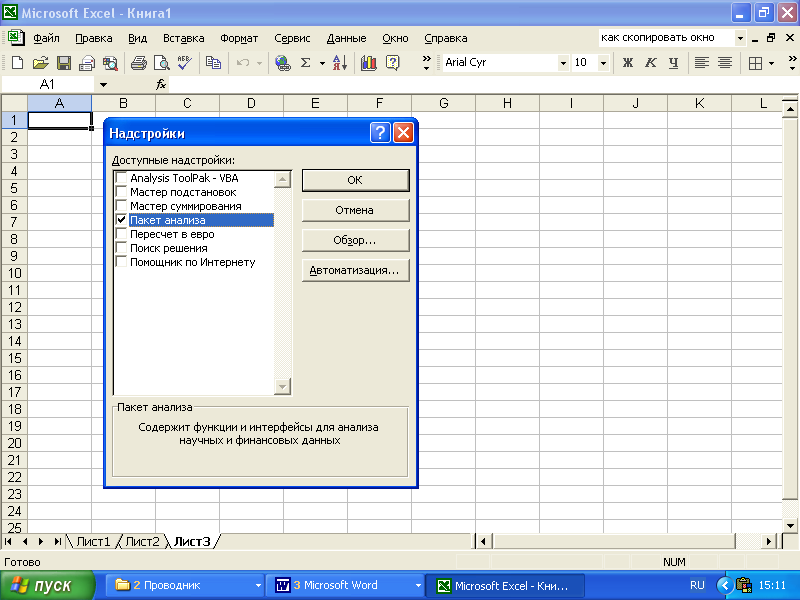Open the Данные menu
Image resolution: width=800 pixels, height=600 pixels.
click(346, 38)
